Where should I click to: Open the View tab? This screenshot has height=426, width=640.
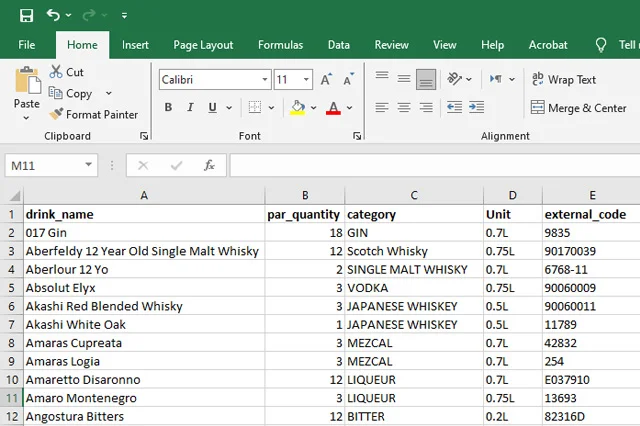point(444,45)
